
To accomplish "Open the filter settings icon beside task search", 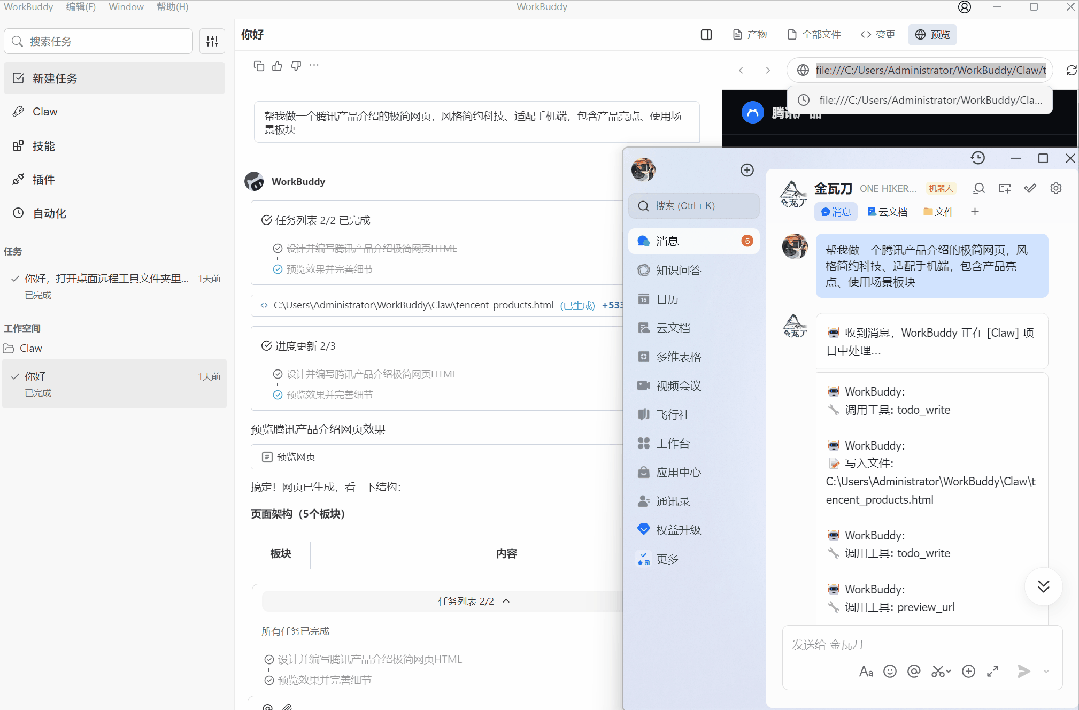I will click(212, 41).
